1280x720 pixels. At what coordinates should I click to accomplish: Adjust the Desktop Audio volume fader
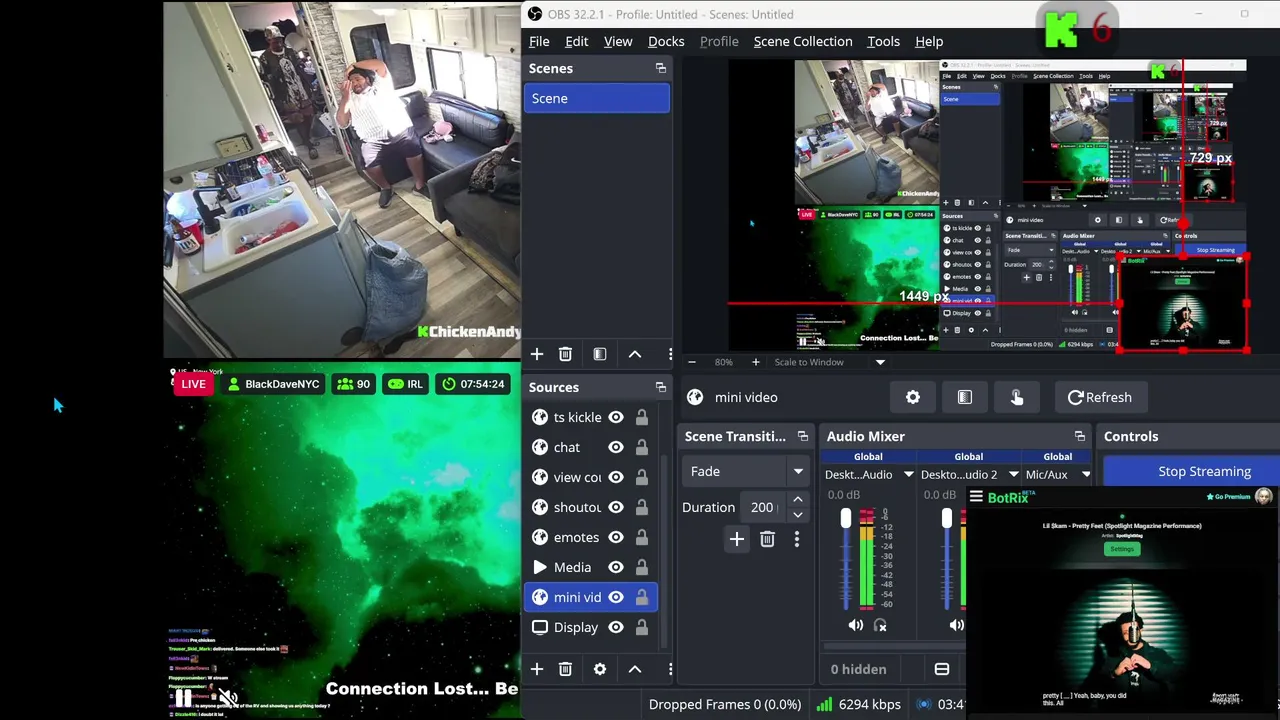point(846,518)
